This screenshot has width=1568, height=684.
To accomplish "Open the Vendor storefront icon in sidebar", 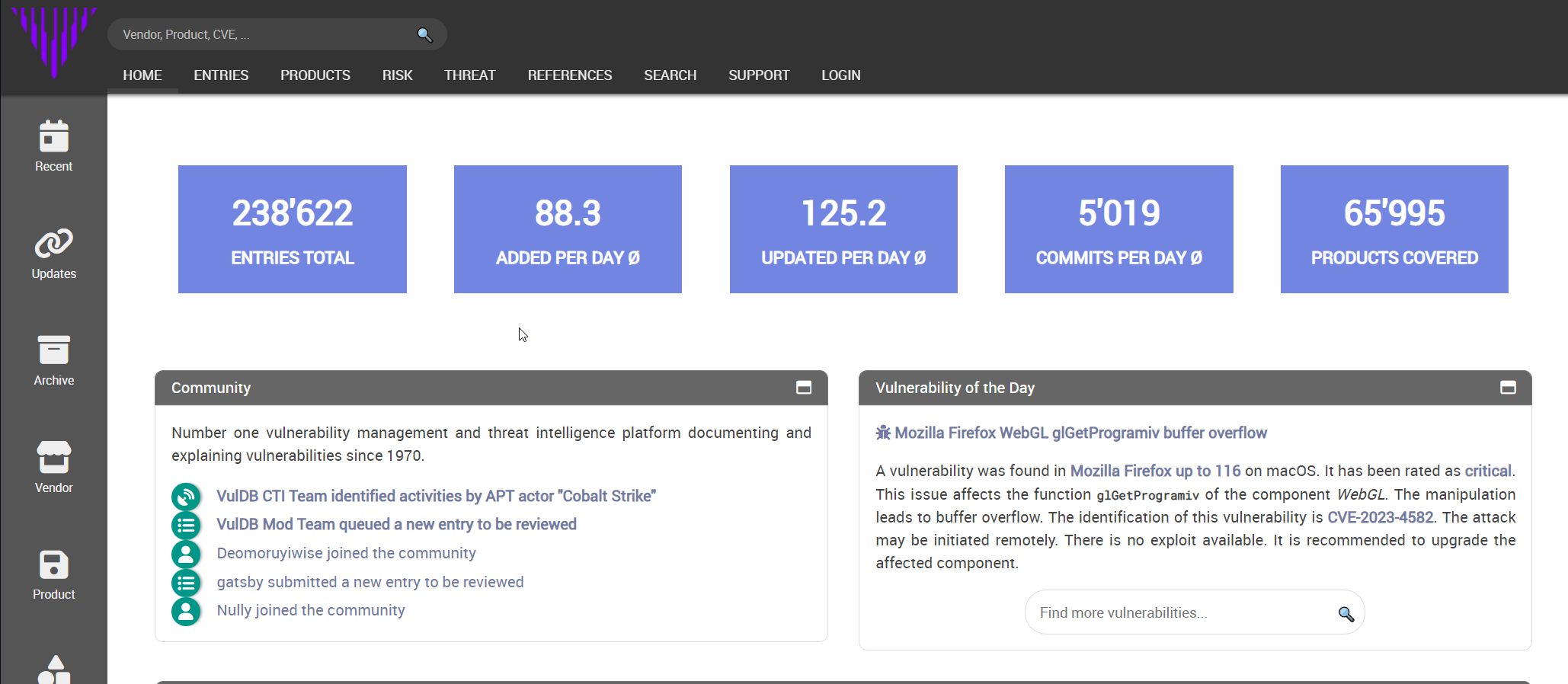I will click(x=53, y=457).
